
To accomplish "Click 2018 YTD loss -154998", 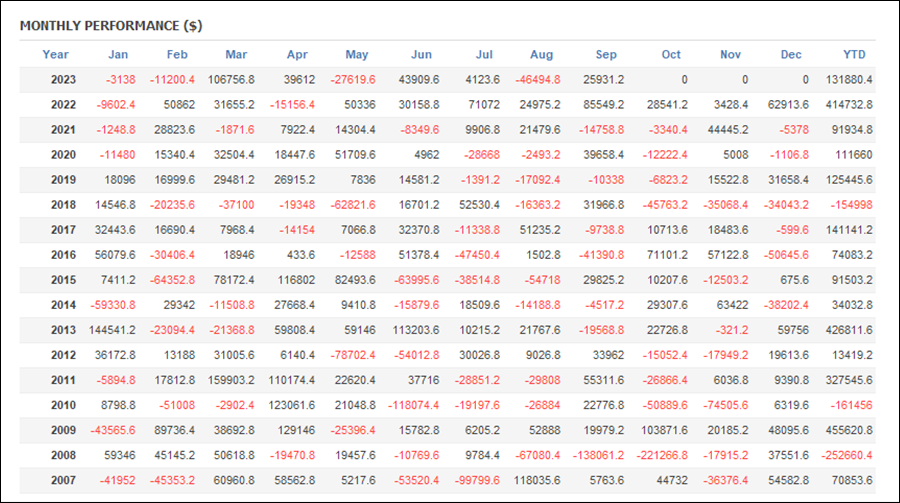I will pyautogui.click(x=851, y=205).
